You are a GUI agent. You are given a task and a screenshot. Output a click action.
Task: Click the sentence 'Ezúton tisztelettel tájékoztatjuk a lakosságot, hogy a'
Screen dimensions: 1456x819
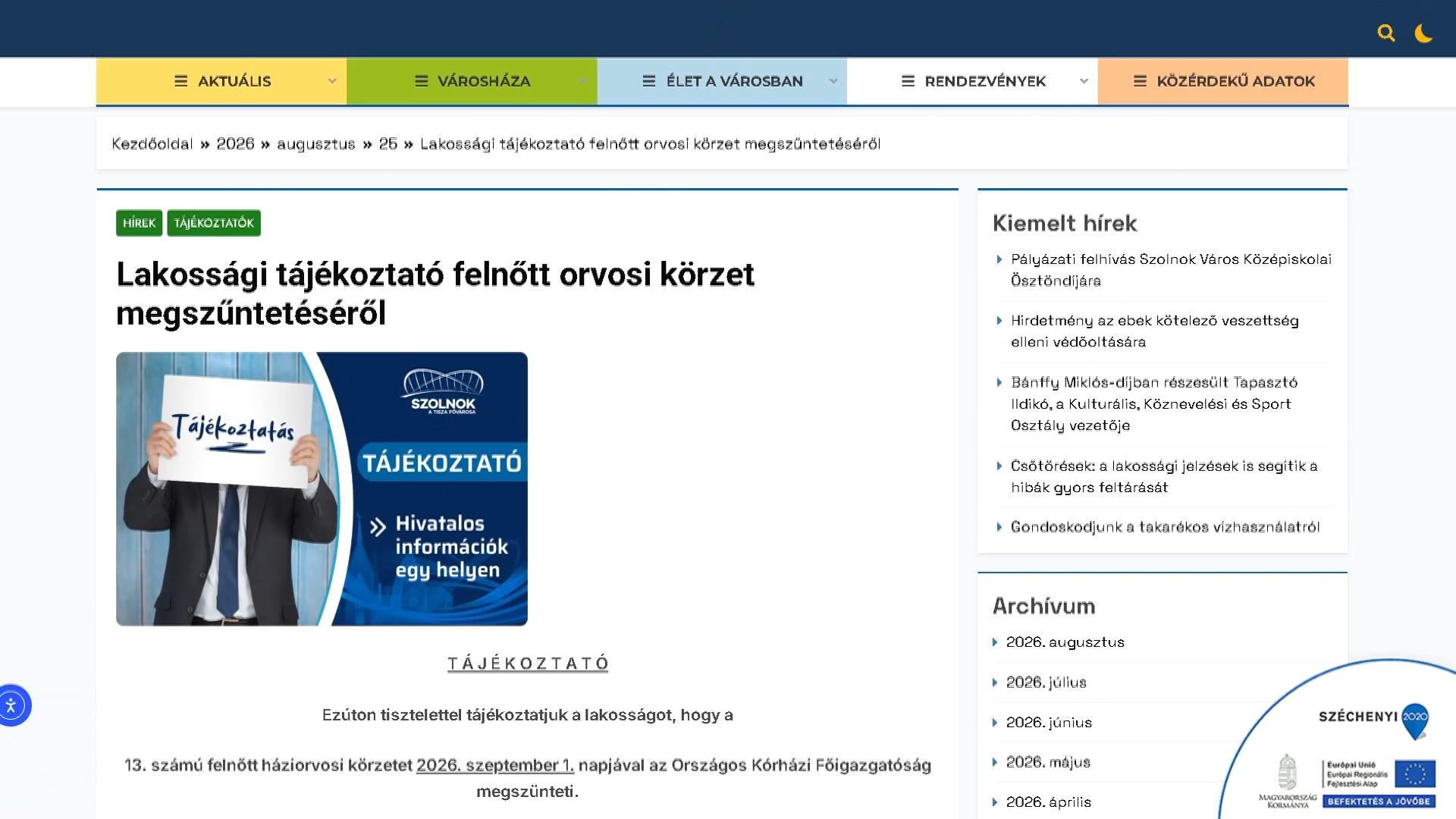(x=528, y=715)
